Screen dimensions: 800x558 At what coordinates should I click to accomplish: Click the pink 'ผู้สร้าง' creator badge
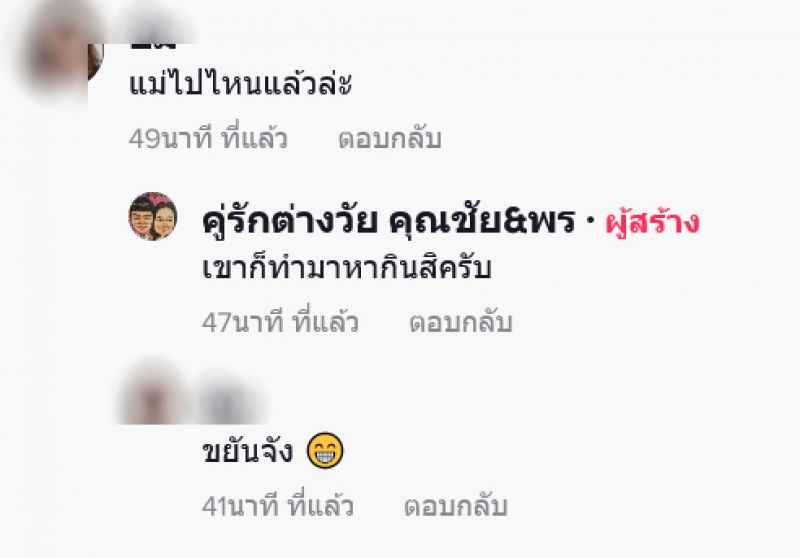652,222
